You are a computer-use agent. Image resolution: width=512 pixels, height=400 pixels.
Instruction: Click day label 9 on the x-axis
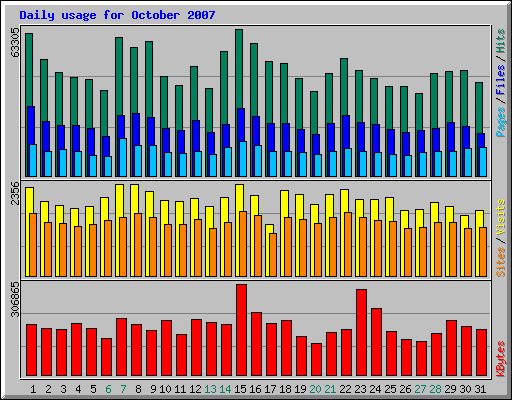tap(153, 389)
